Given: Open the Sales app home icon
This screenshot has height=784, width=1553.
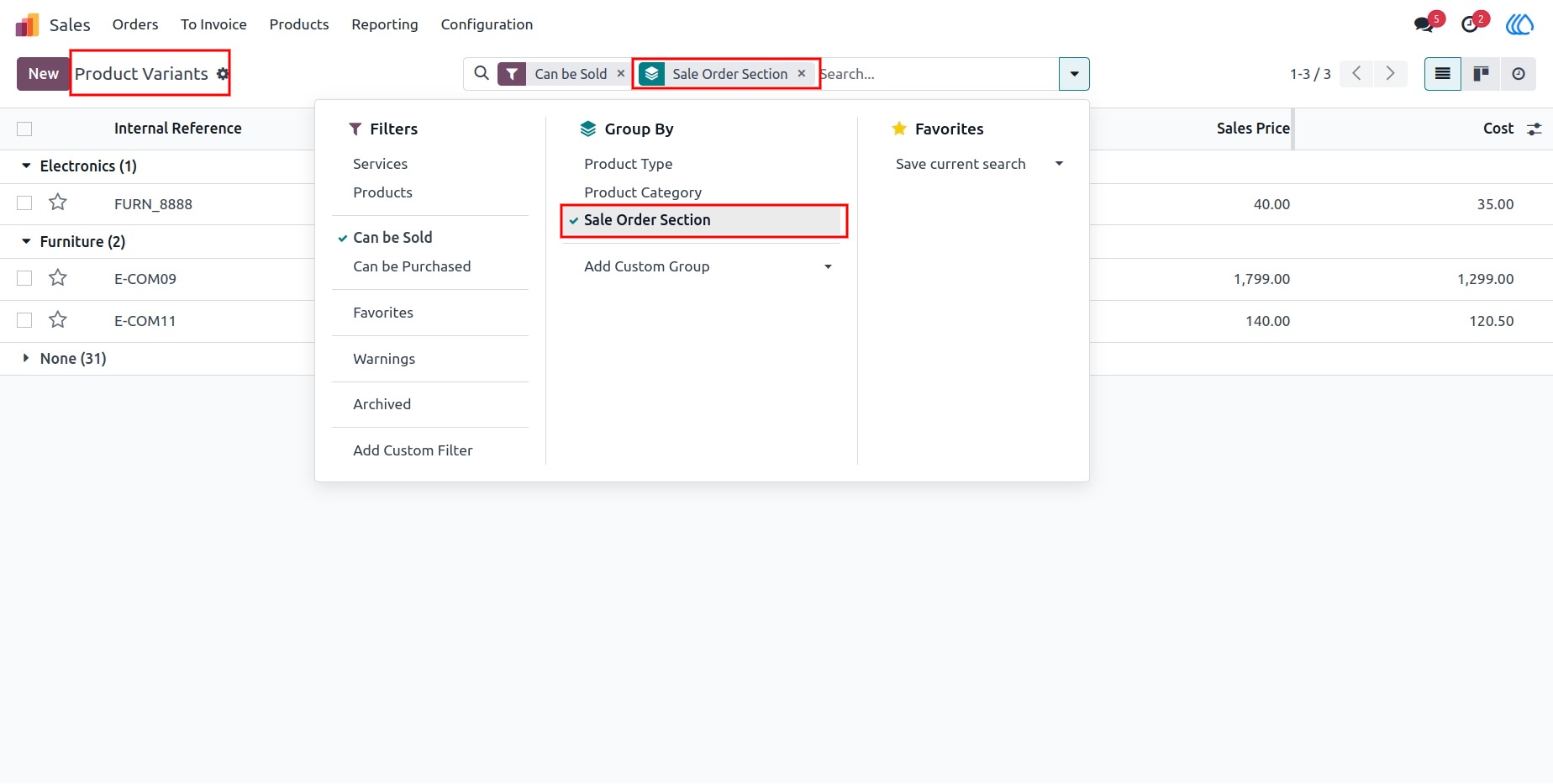Looking at the screenshot, I should (x=27, y=25).
